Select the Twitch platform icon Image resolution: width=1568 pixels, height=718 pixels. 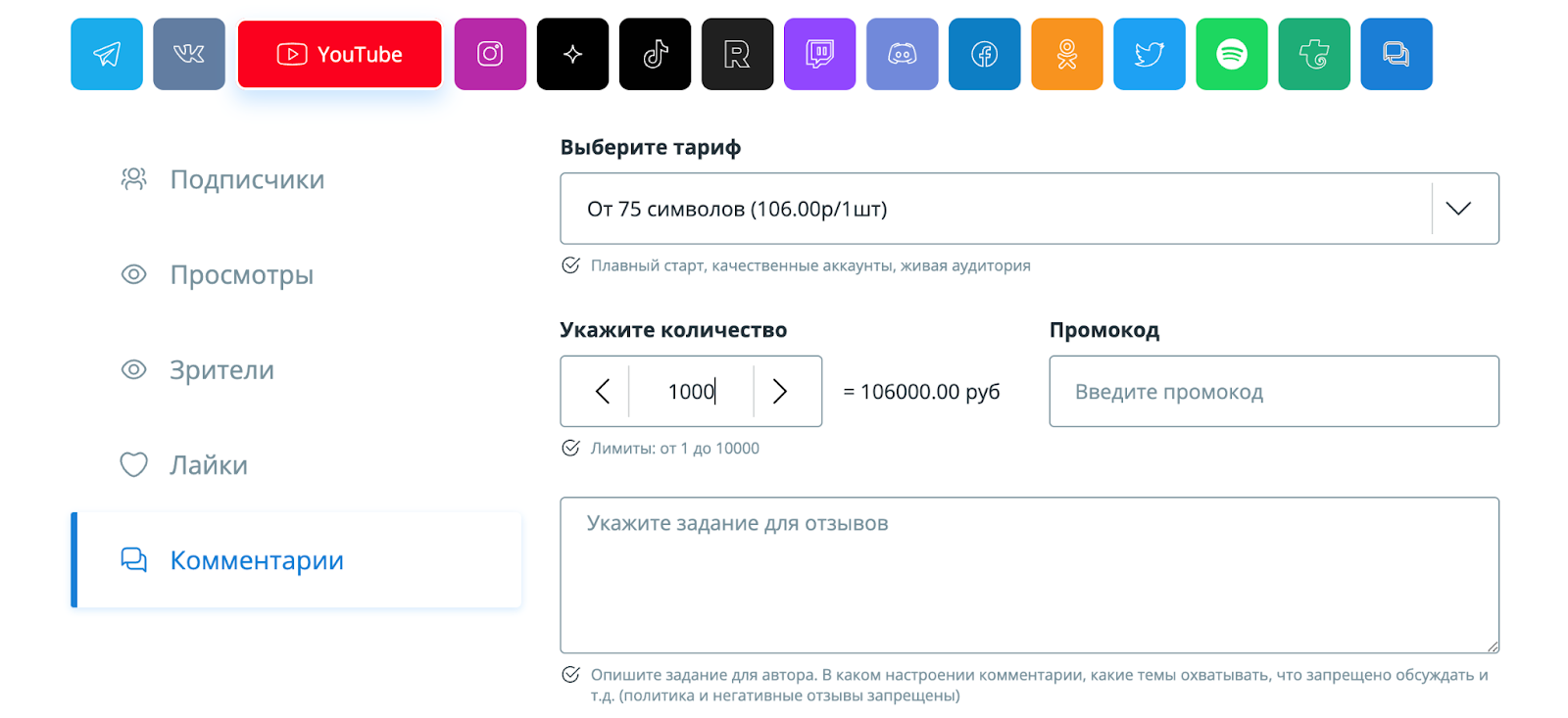click(x=820, y=54)
